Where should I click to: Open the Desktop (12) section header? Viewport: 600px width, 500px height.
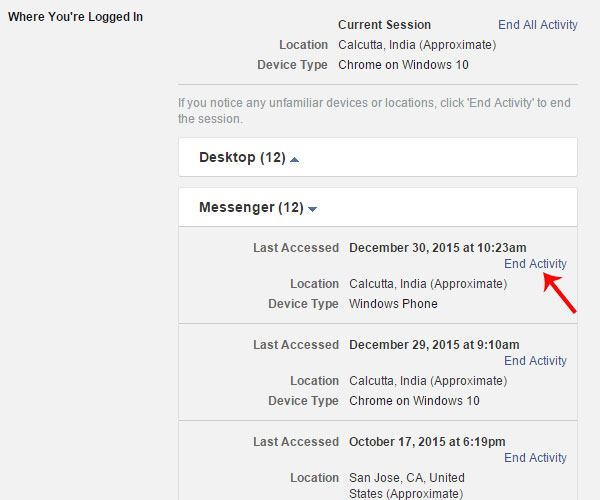tap(378, 157)
